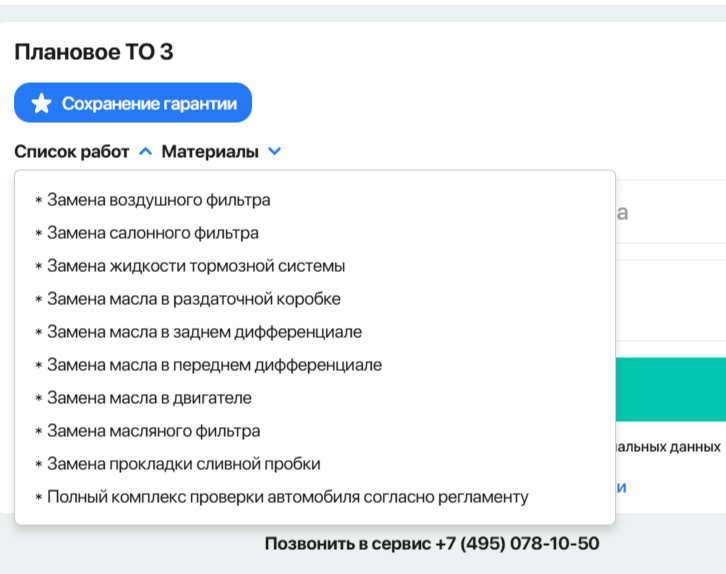Click the star icon in warranty badge
Image resolution: width=726 pixels, height=574 pixels.
[41, 103]
